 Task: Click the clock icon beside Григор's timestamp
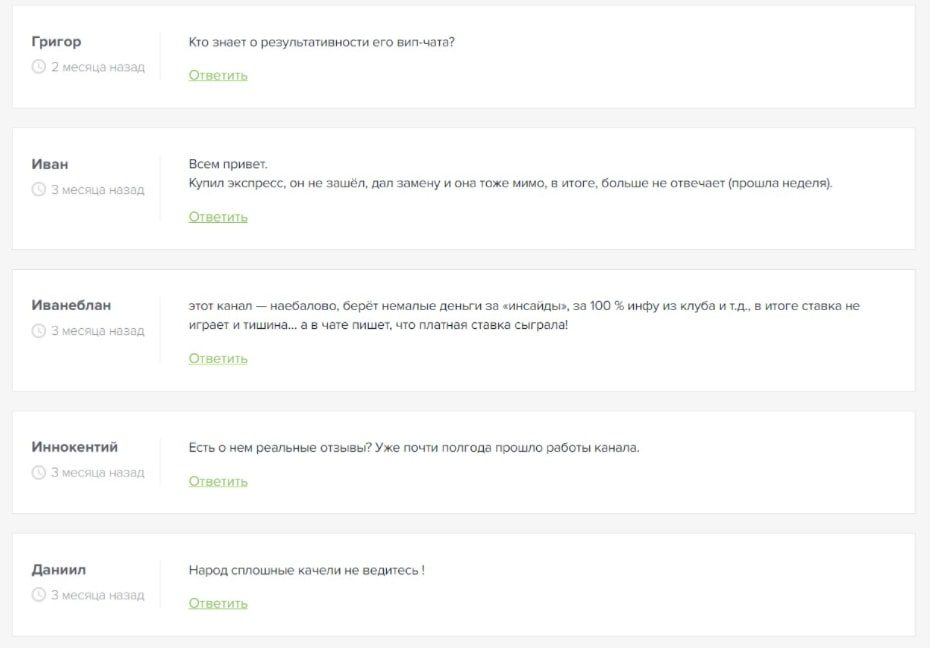click(39, 67)
